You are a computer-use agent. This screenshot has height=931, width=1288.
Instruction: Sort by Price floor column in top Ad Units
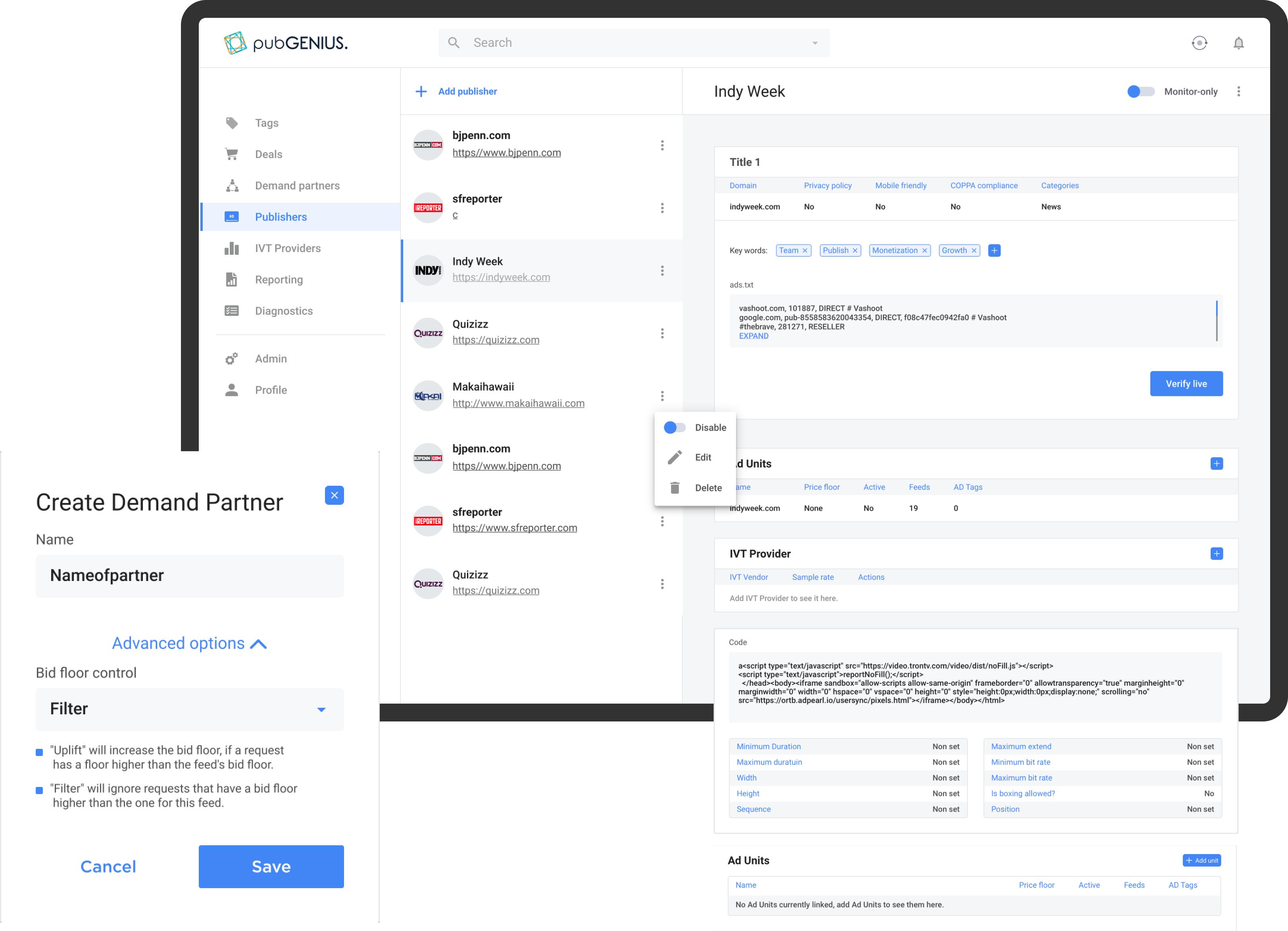(x=821, y=487)
